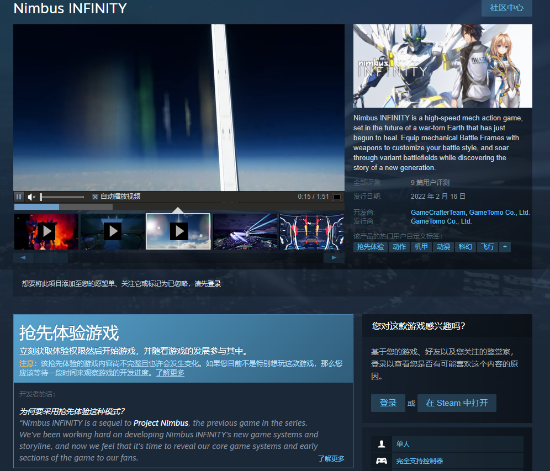This screenshot has width=550, height=471.
Task: Open publisher GameTomo Co., Ltd. link
Action: click(x=441, y=221)
